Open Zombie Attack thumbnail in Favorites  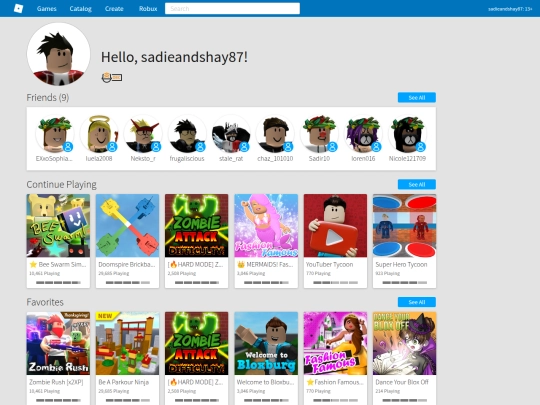tap(197, 343)
